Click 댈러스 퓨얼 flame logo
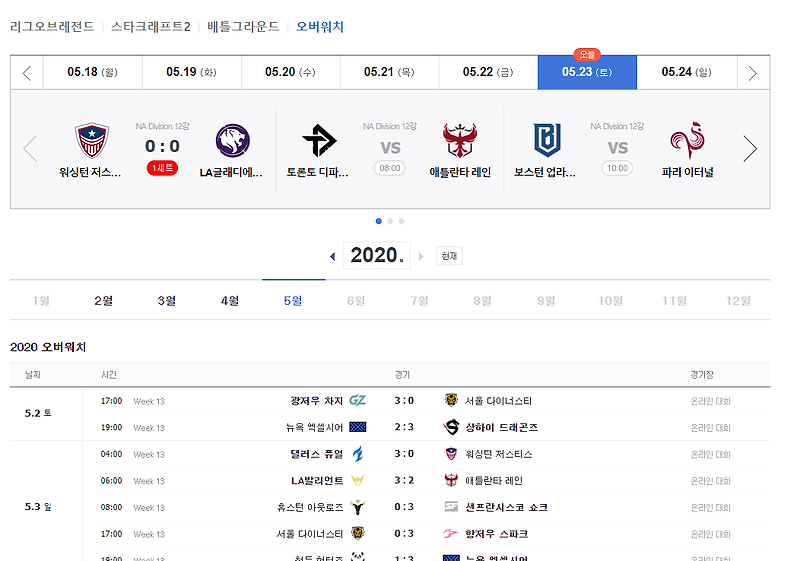The image size is (800, 561). pyautogui.click(x=358, y=453)
